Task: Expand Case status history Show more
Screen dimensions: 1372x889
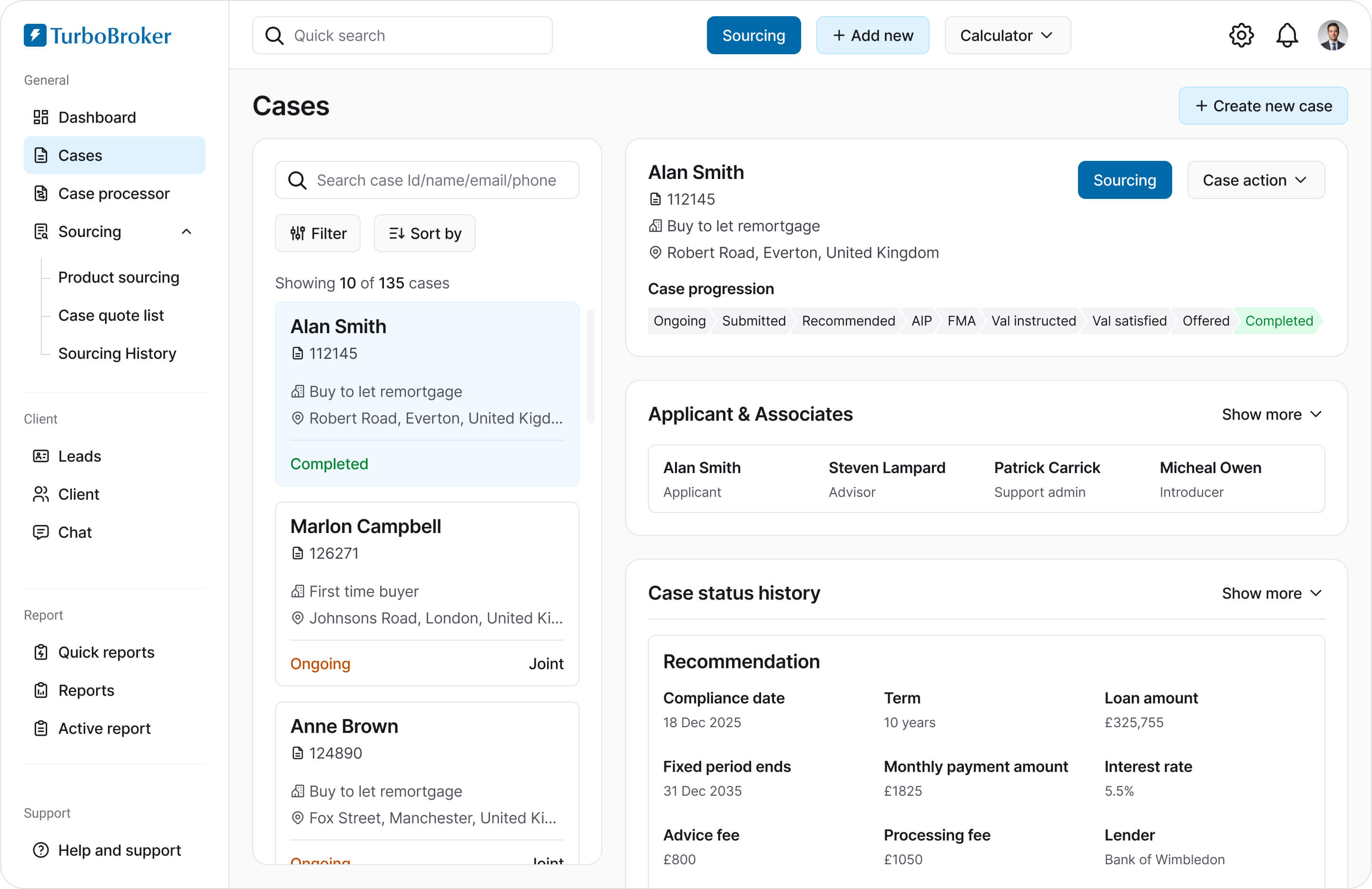Action: click(1272, 593)
